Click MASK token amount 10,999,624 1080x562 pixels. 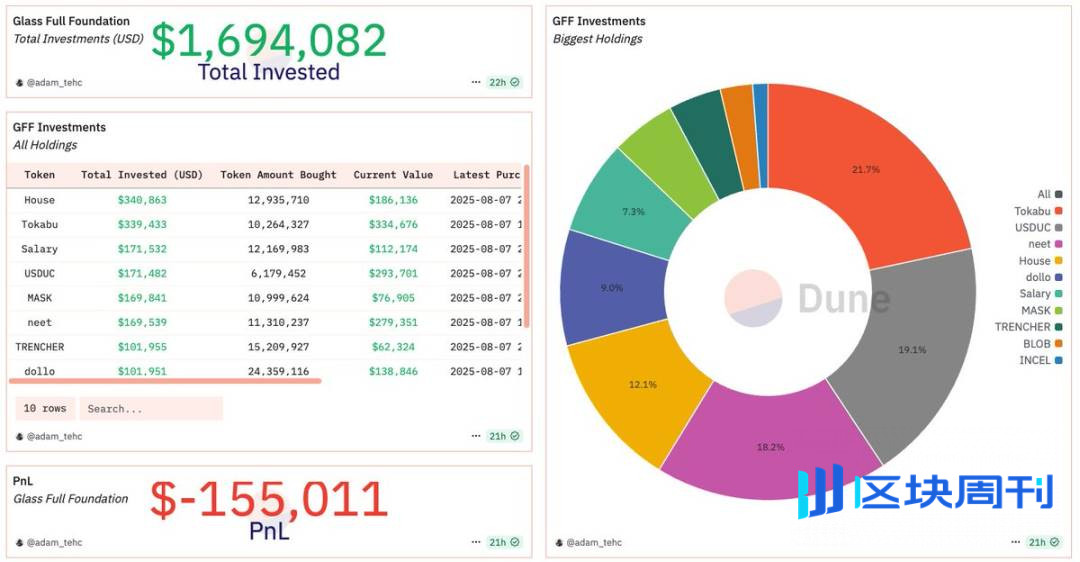click(278, 298)
